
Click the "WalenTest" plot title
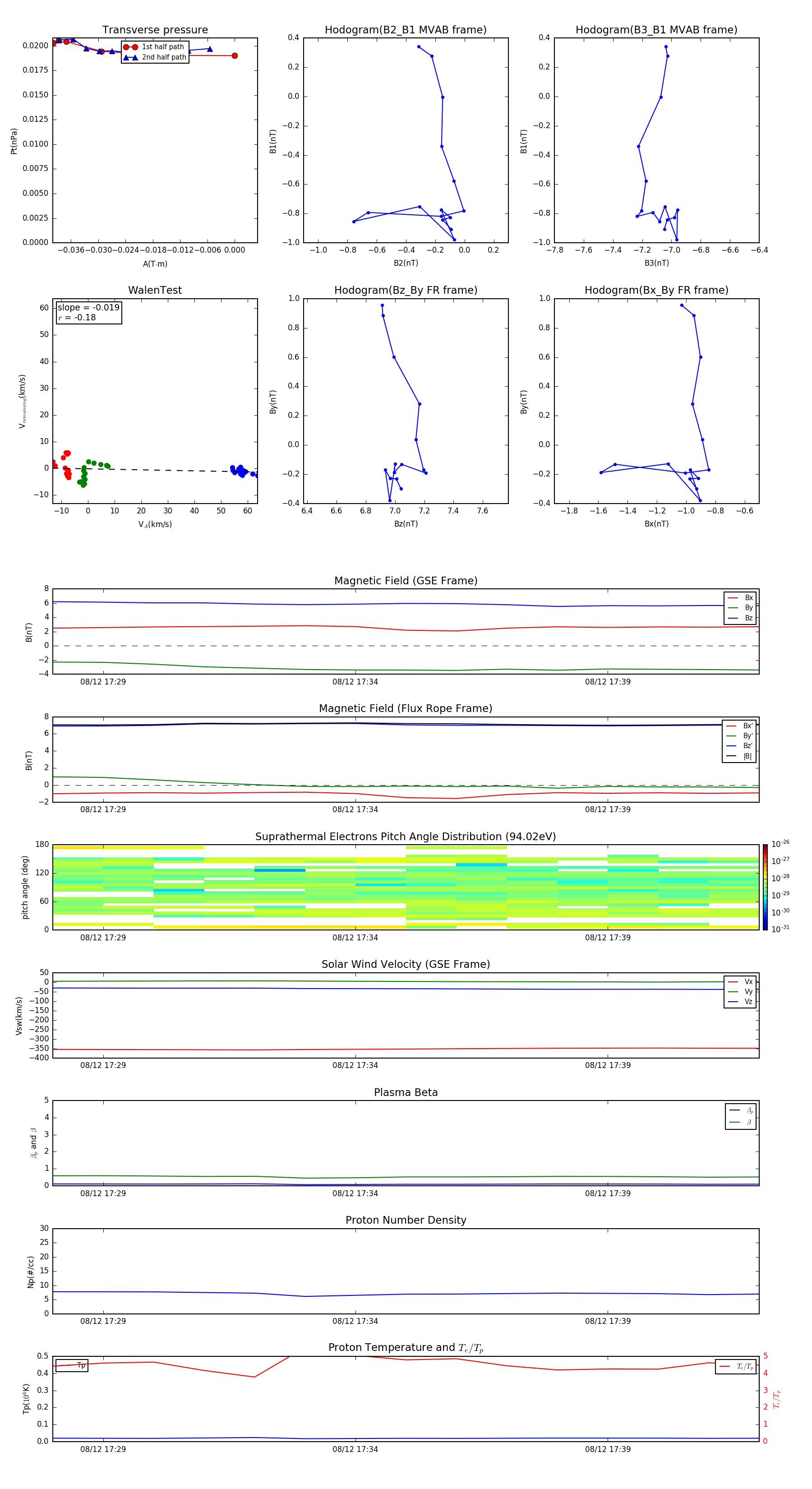tap(155, 290)
